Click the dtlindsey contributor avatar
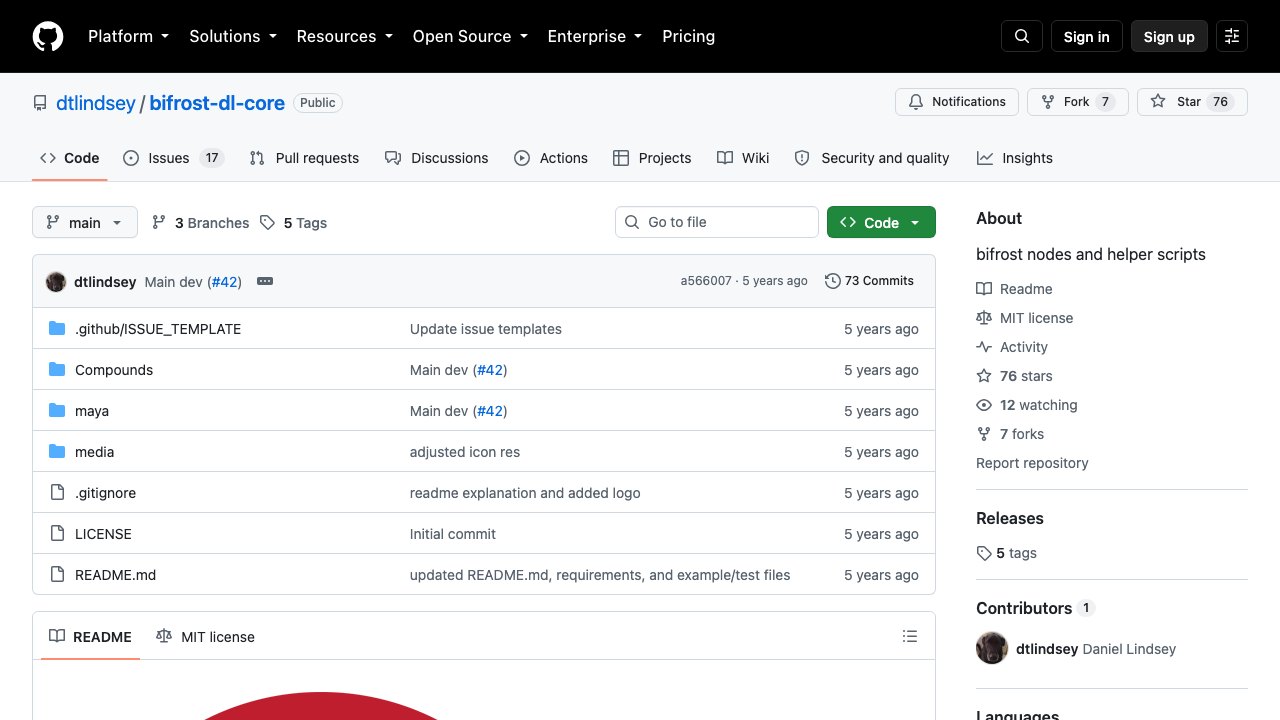This screenshot has width=1280, height=720. [992, 648]
